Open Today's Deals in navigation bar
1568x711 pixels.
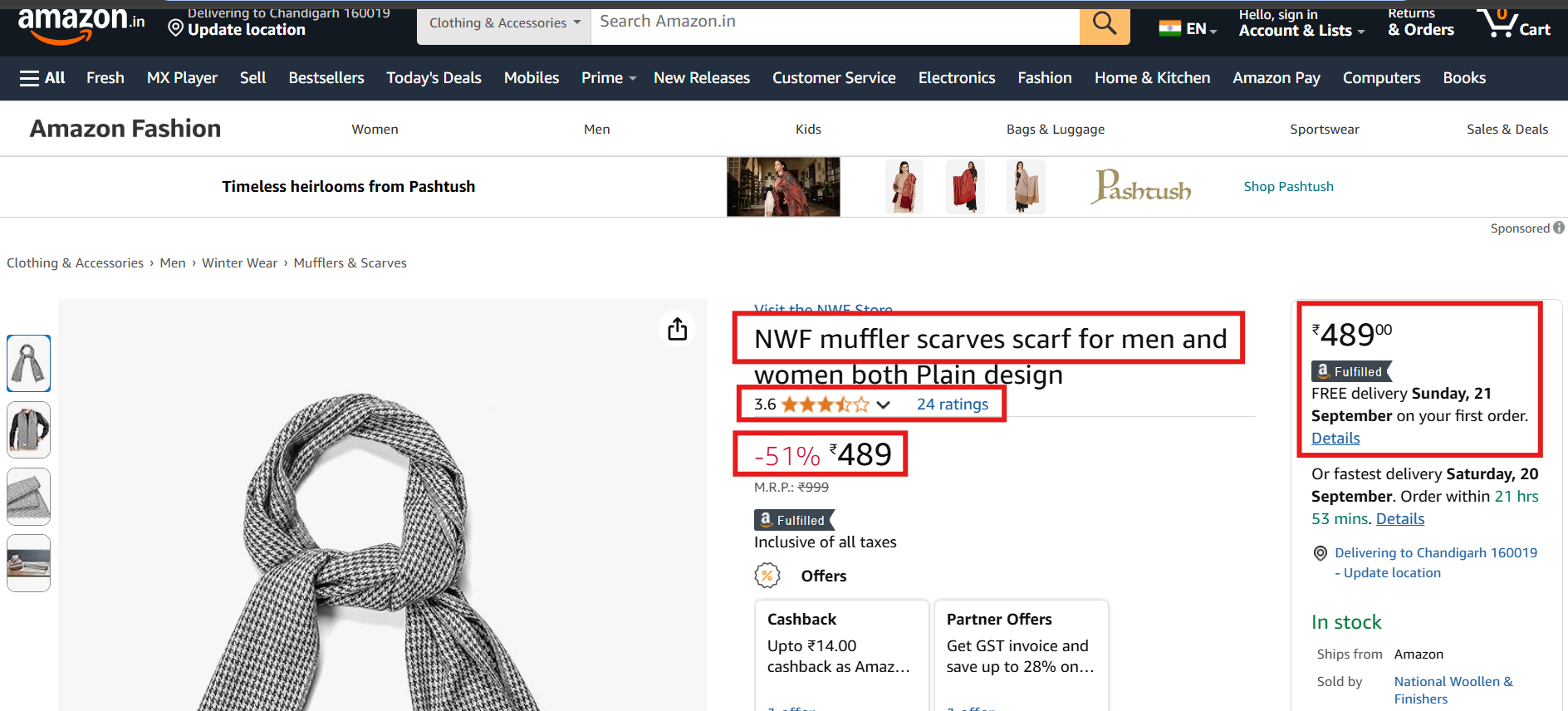(x=434, y=78)
